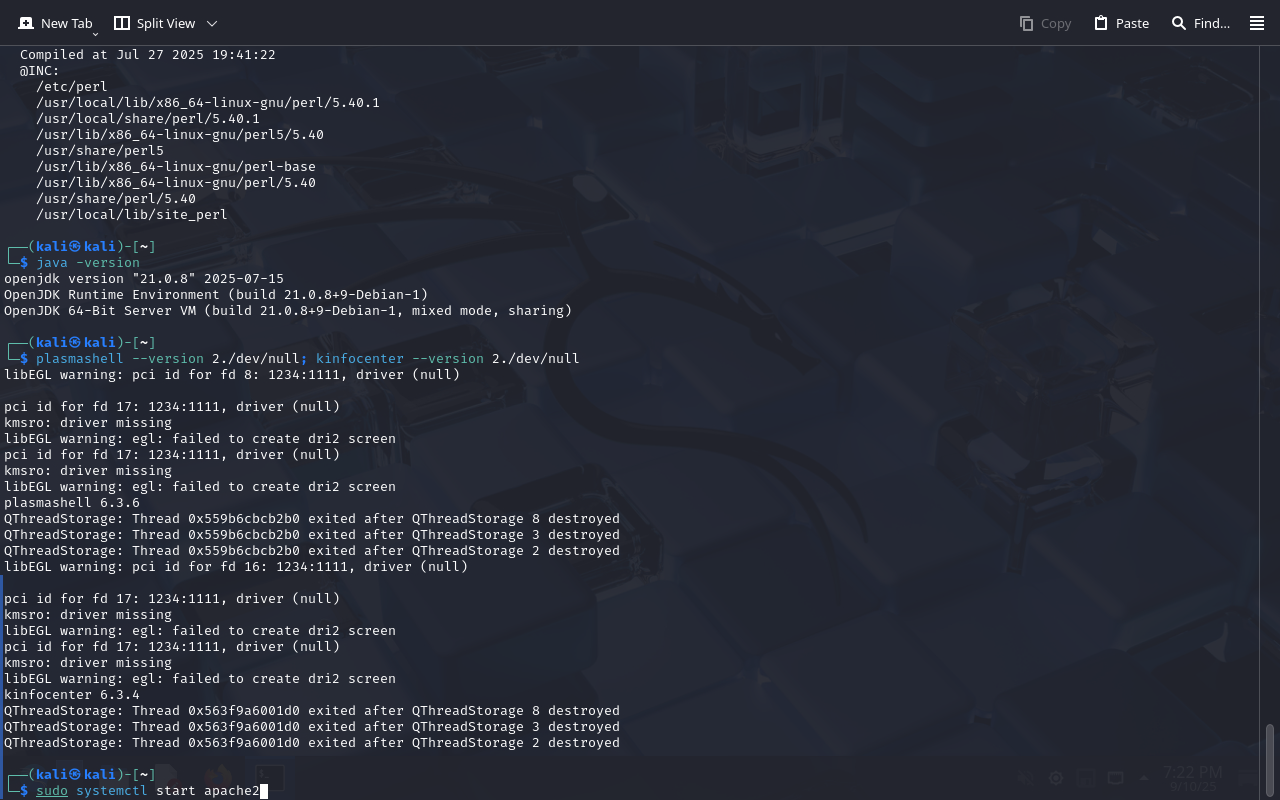Click 'Thread 0x559b6cbcb2b0 ... QThreadStorage 3 destroyed' line
The width and height of the screenshot is (1280, 800).
[x=312, y=535]
